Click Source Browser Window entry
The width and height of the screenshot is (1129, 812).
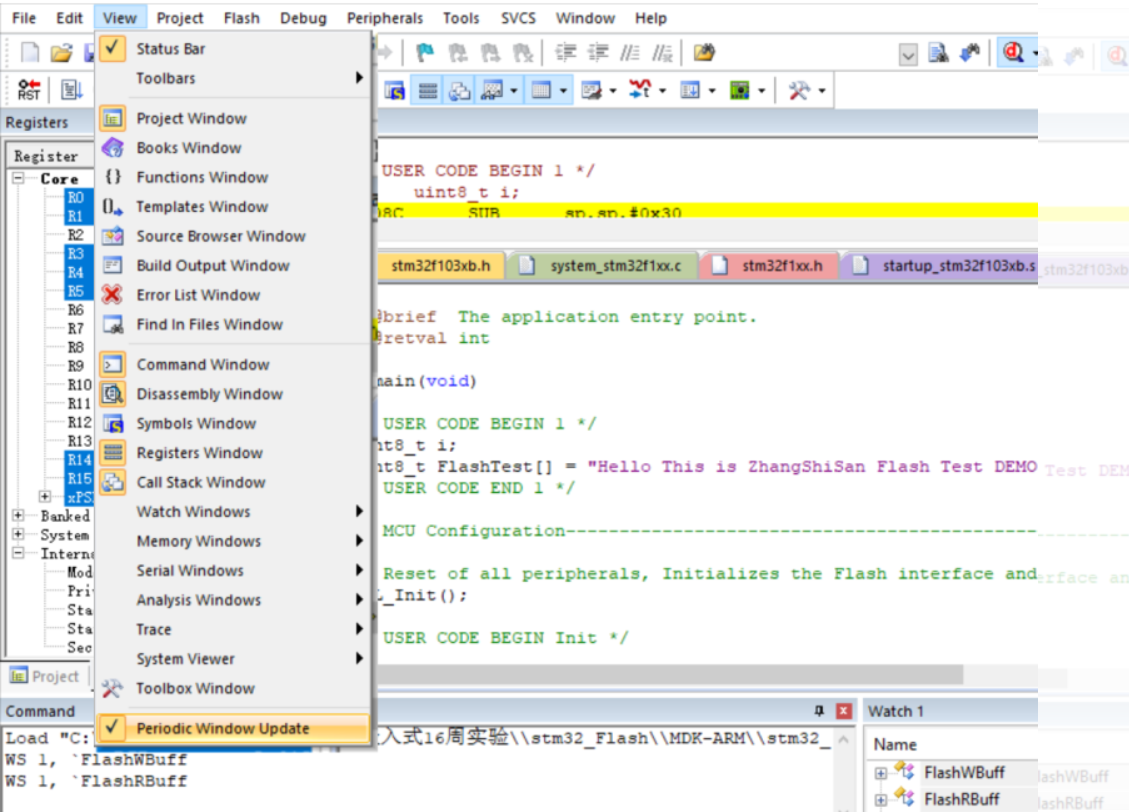[x=233, y=236]
